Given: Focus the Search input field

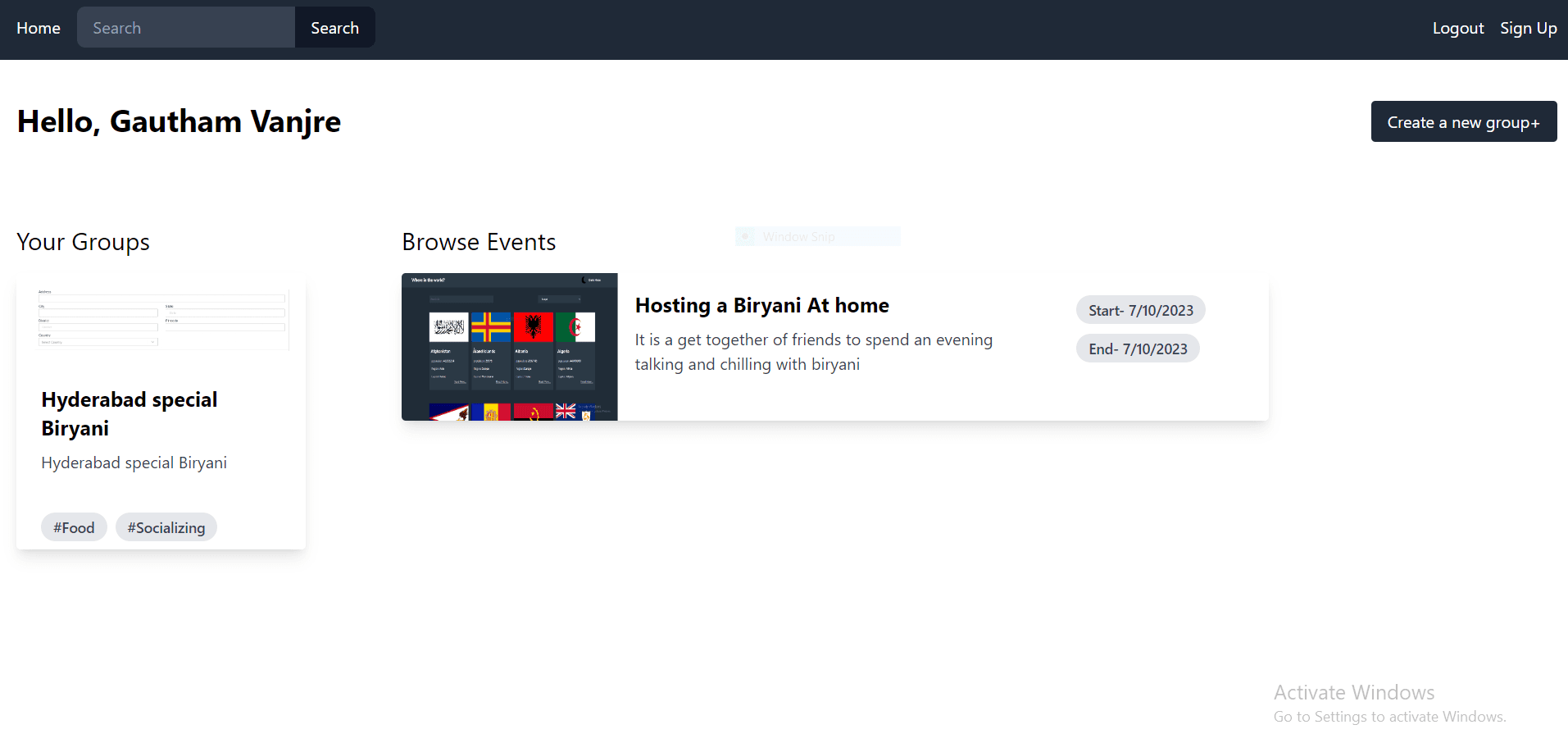Looking at the screenshot, I should click(x=186, y=27).
